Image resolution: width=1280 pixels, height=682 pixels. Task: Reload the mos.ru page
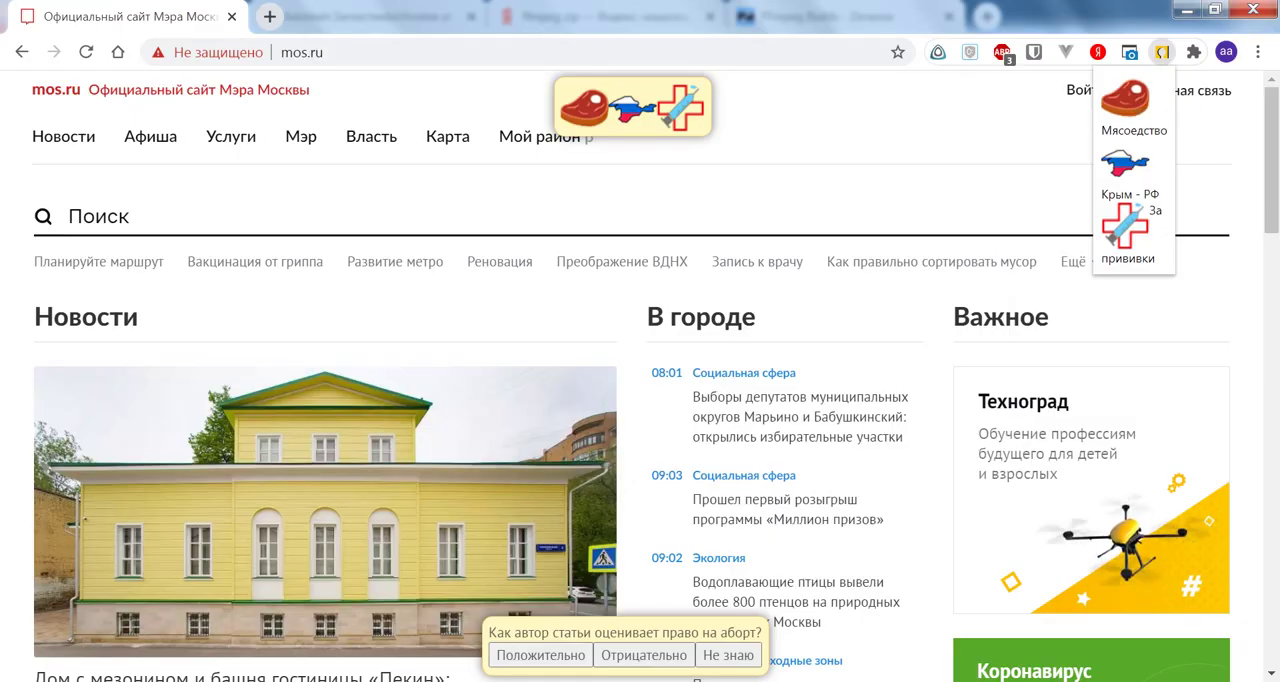coord(86,52)
